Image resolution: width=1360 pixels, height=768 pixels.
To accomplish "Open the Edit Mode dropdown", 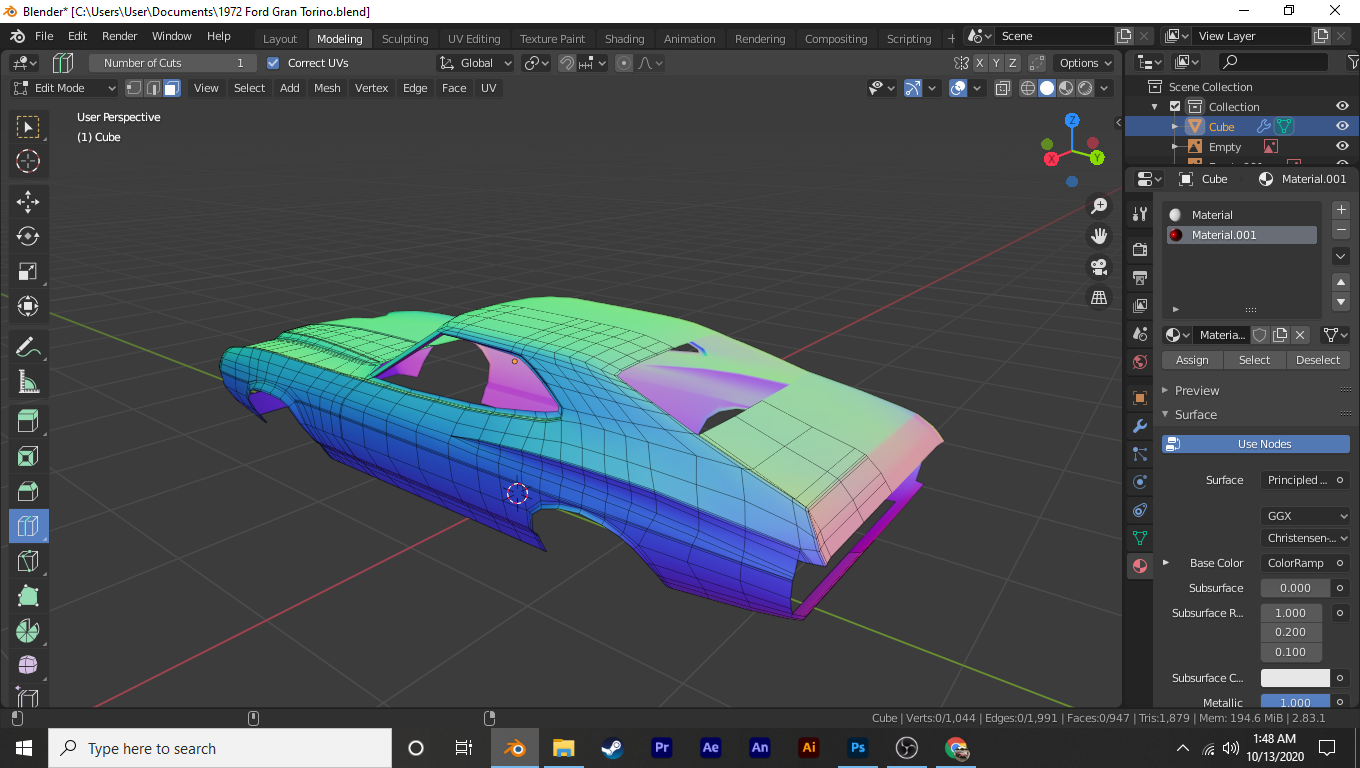I will (x=64, y=88).
